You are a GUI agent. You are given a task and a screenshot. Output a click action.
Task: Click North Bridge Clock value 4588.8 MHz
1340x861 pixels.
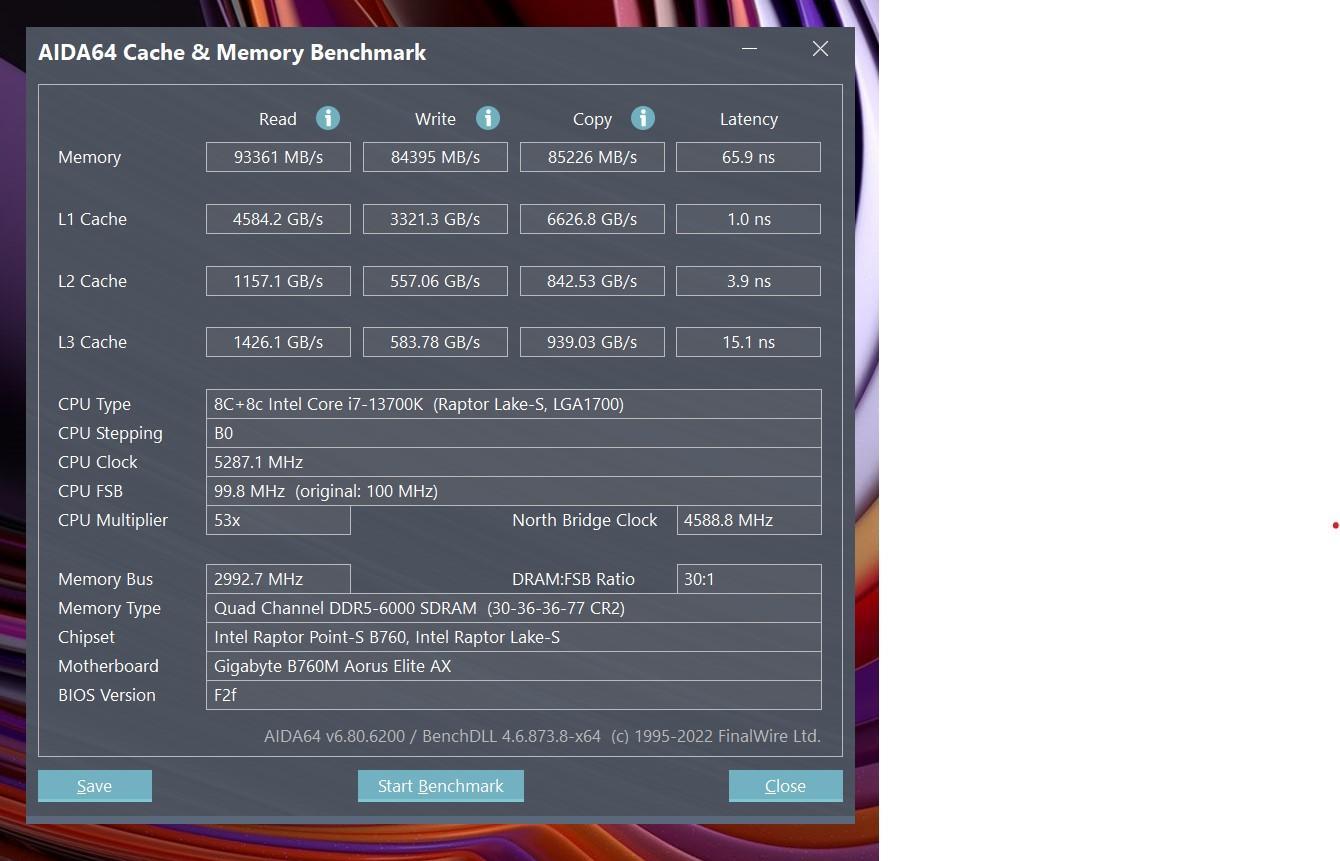[x=749, y=520]
